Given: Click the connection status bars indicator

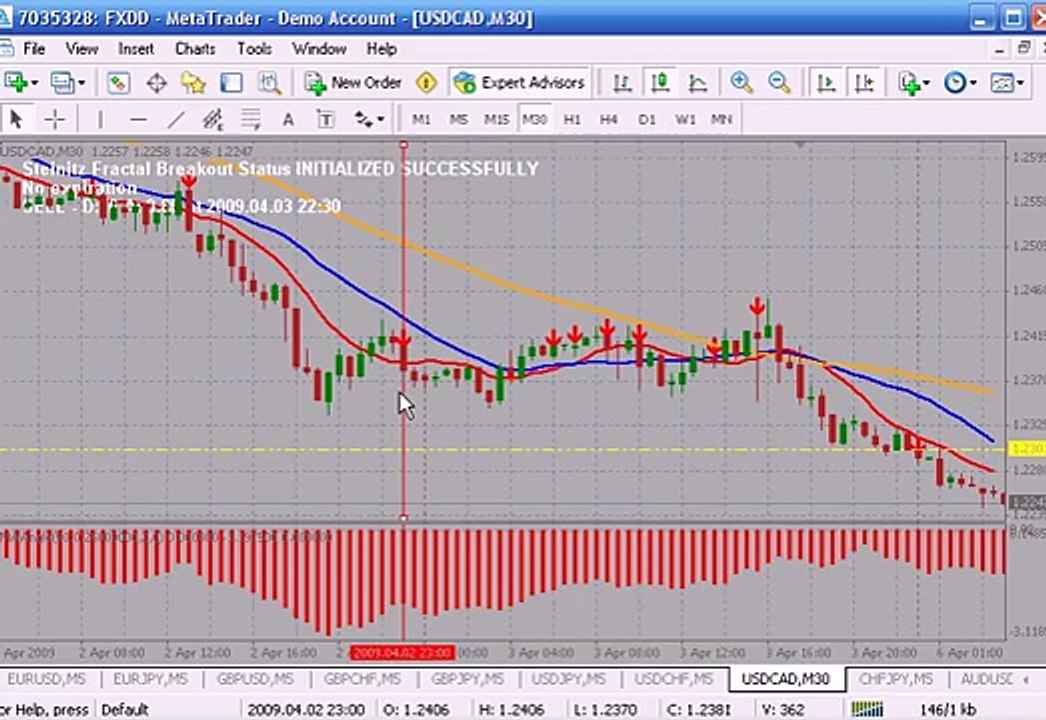Looking at the screenshot, I should [868, 709].
